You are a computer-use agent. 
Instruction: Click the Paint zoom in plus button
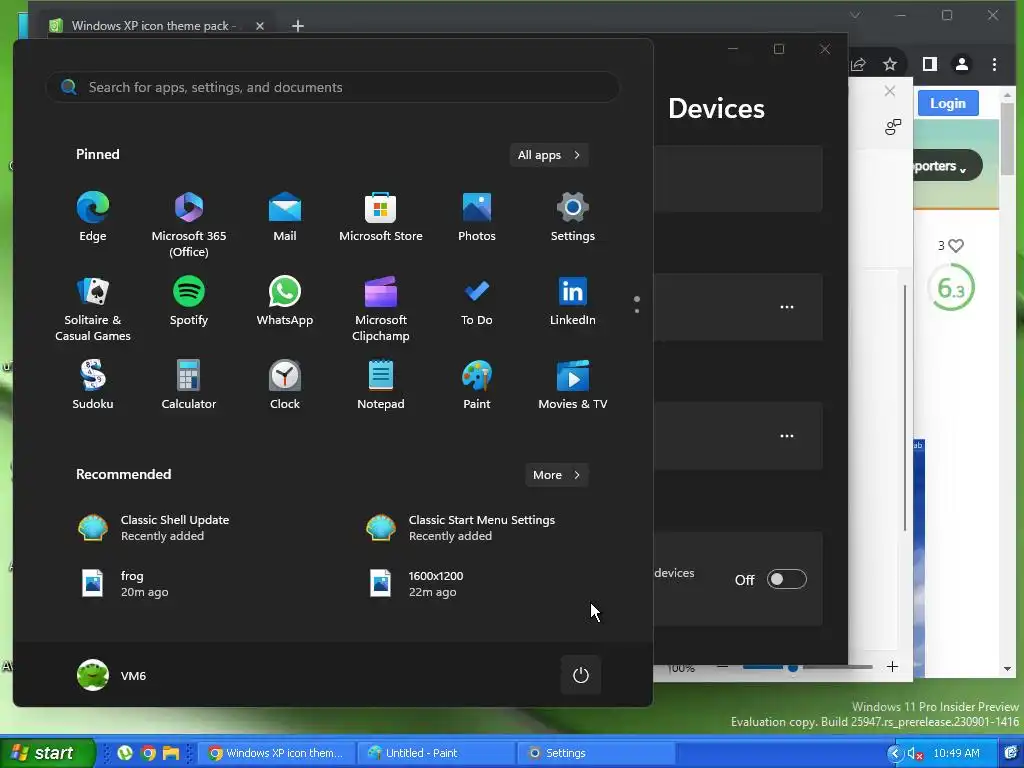892,667
